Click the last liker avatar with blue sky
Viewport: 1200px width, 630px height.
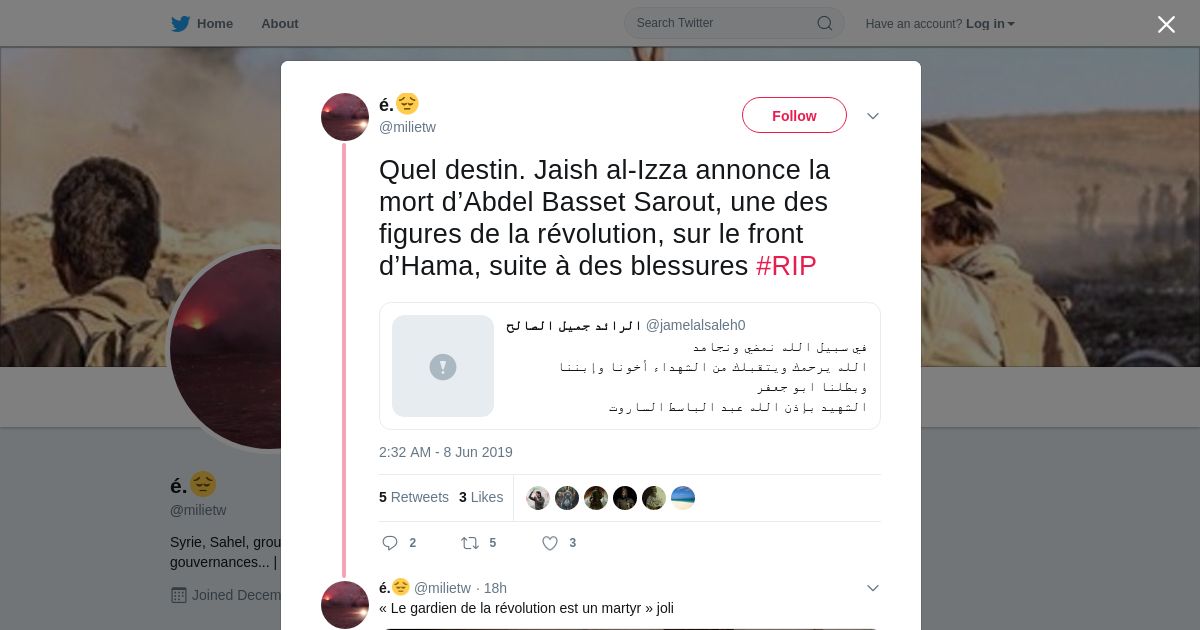point(683,498)
